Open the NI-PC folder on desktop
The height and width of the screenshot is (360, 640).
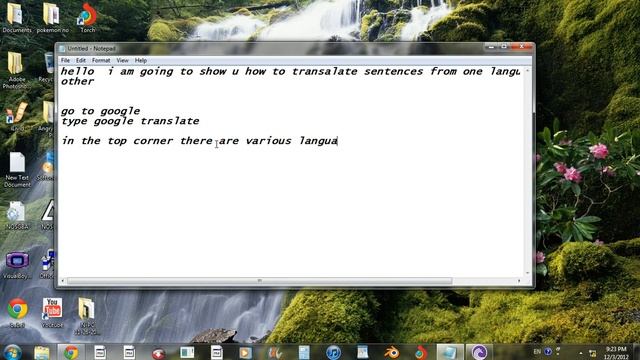tap(87, 316)
